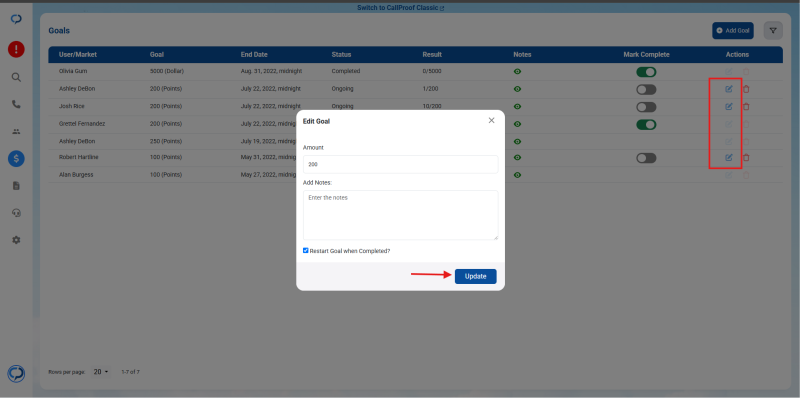Toggle Mark Complete for Robert Hartline

click(646, 158)
